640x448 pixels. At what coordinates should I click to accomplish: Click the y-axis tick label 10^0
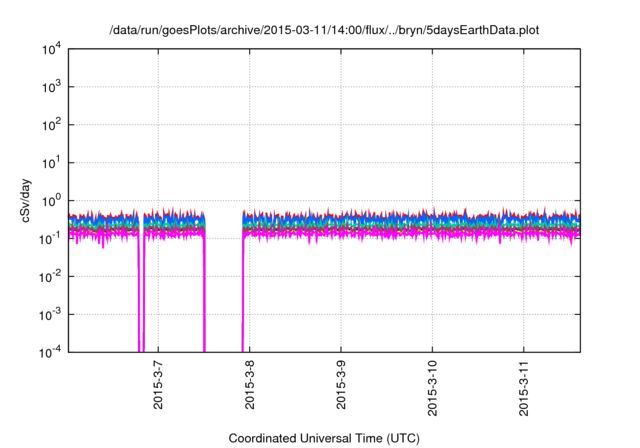(x=51, y=201)
